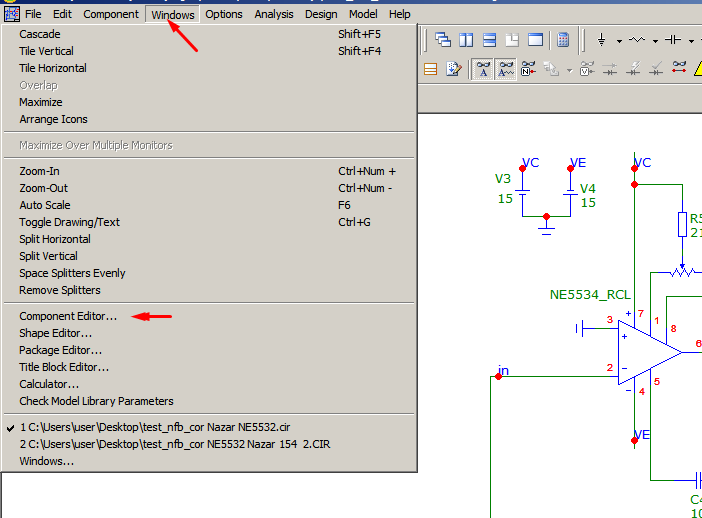
Task: Choose Tile Horizontal in the menu
Action: (x=209, y=68)
